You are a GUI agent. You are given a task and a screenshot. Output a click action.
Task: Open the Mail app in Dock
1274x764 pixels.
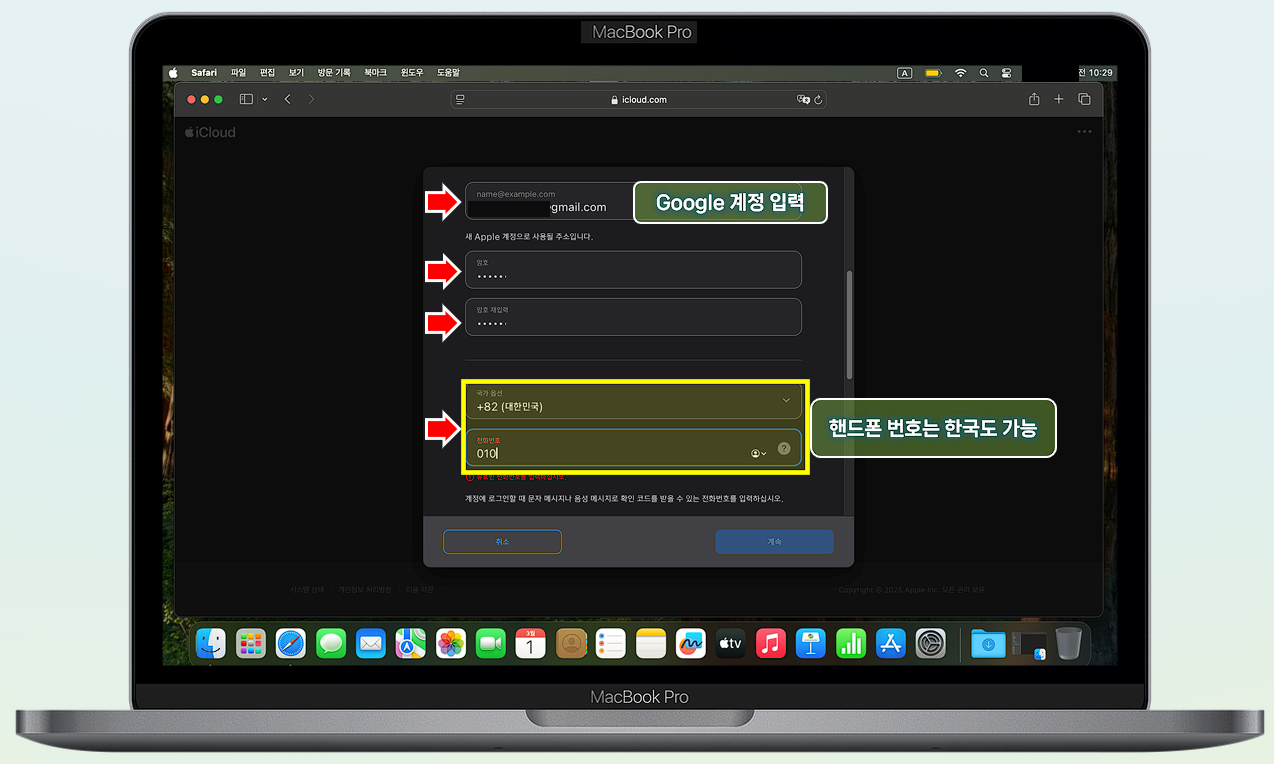(x=371, y=643)
